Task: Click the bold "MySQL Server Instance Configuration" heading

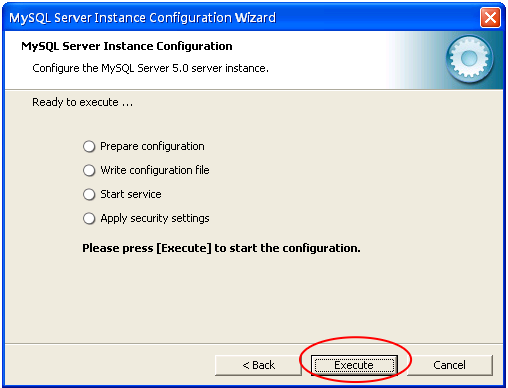Action: pos(127,46)
